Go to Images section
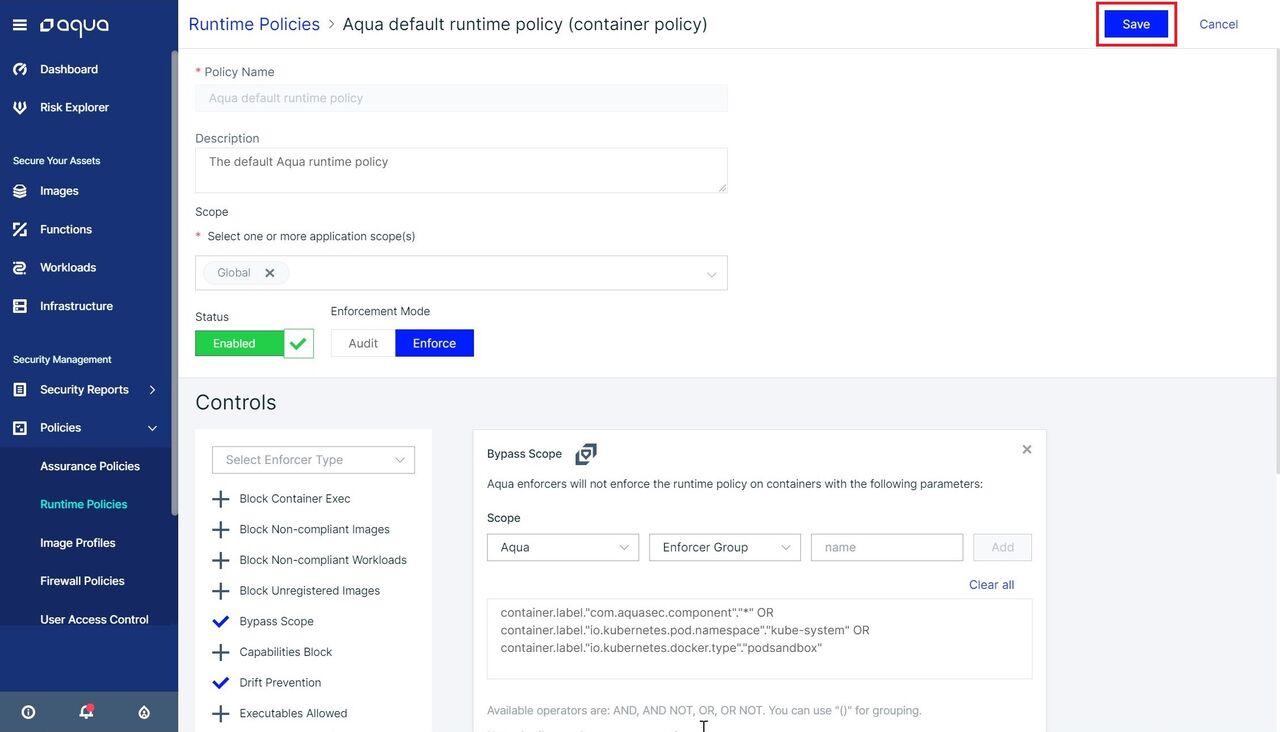Image resolution: width=1280 pixels, height=732 pixels. pyautogui.click(x=59, y=191)
